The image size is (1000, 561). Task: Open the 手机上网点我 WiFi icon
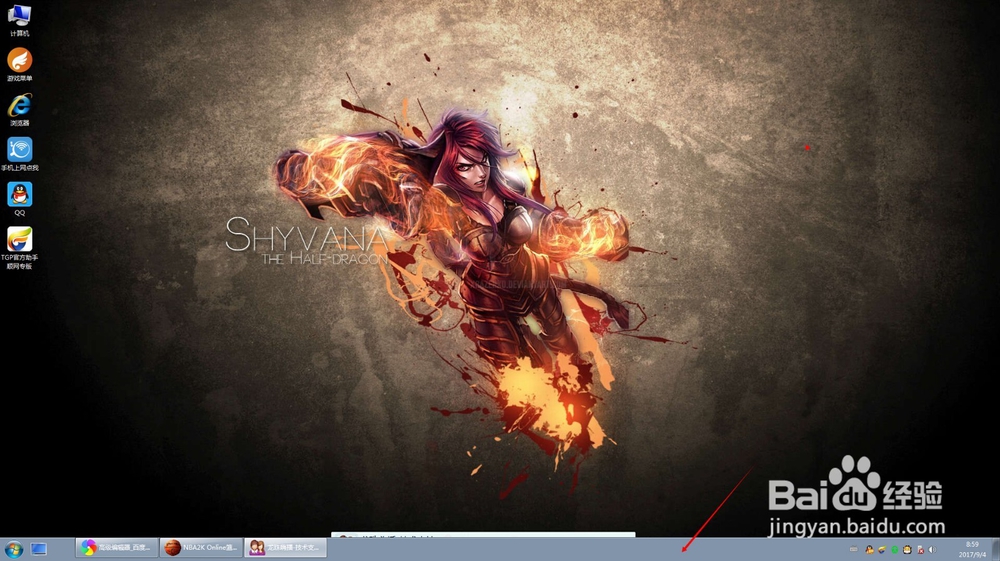[20, 154]
